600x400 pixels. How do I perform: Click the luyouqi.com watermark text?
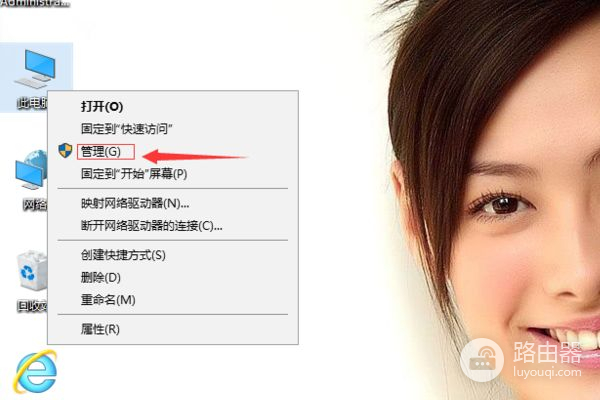point(547,372)
